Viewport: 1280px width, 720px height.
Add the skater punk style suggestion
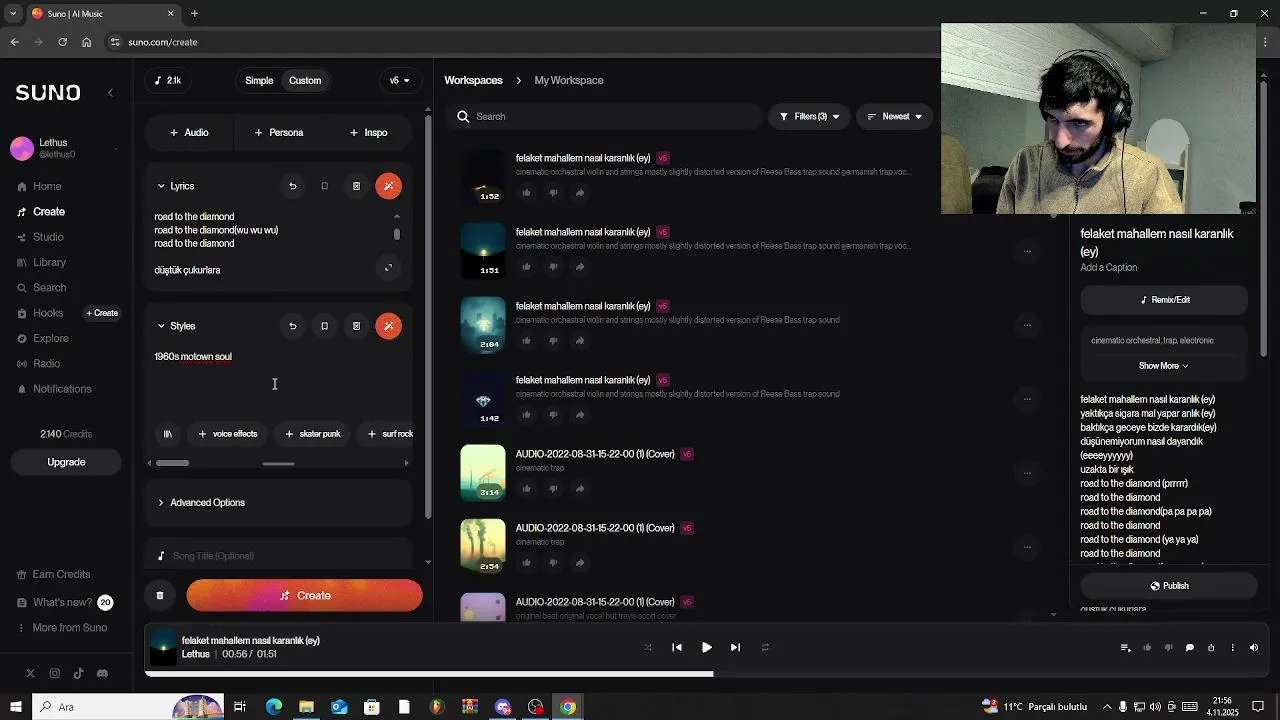[312, 434]
